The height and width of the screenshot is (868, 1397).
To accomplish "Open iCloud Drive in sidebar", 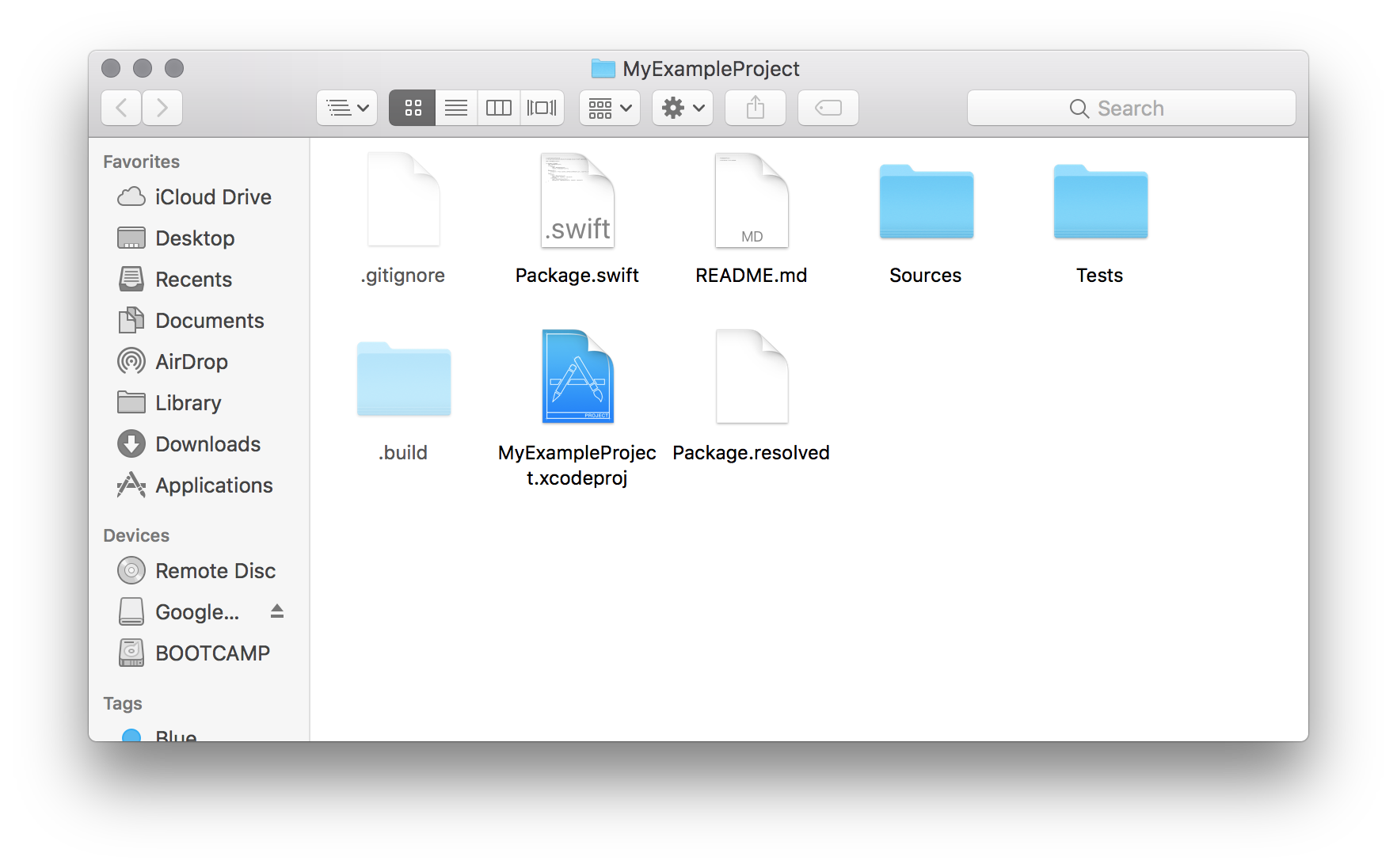I will coord(198,196).
